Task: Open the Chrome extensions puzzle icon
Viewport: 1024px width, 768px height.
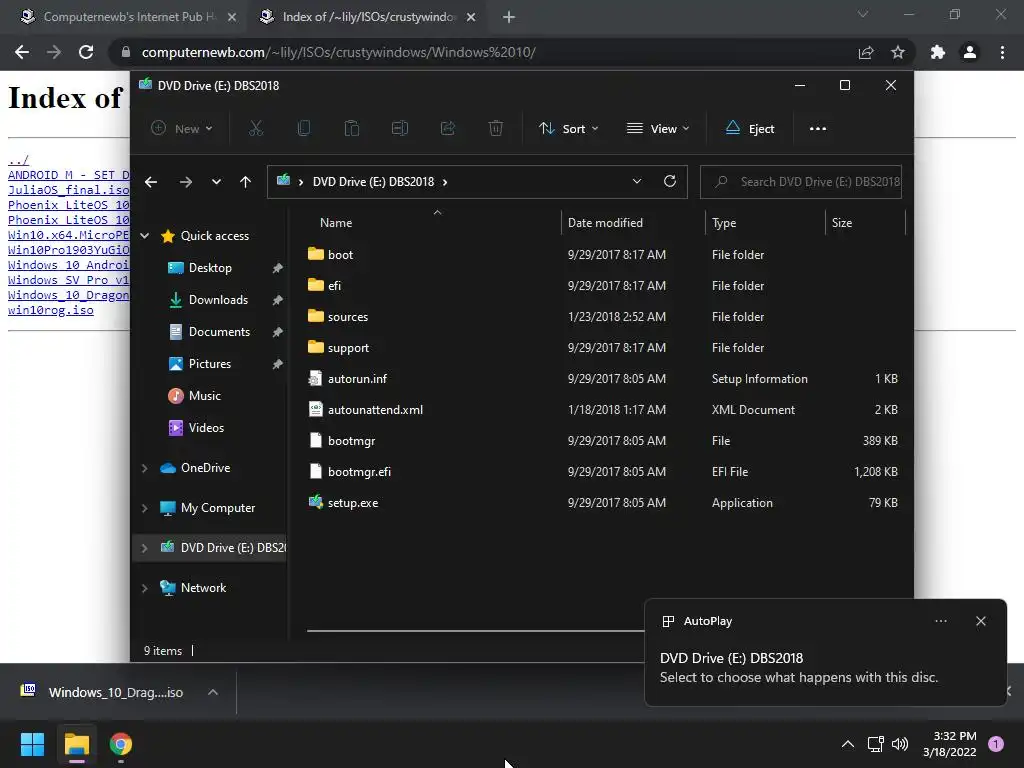Action: pos(938,52)
